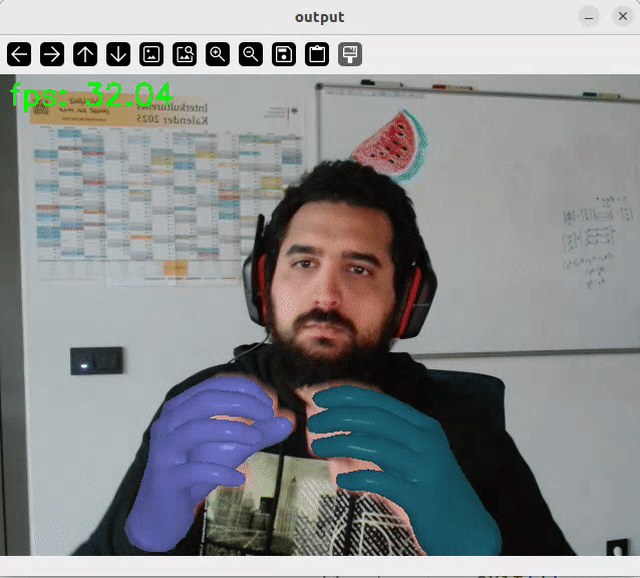Click the pan right arrow icon

click(52, 54)
